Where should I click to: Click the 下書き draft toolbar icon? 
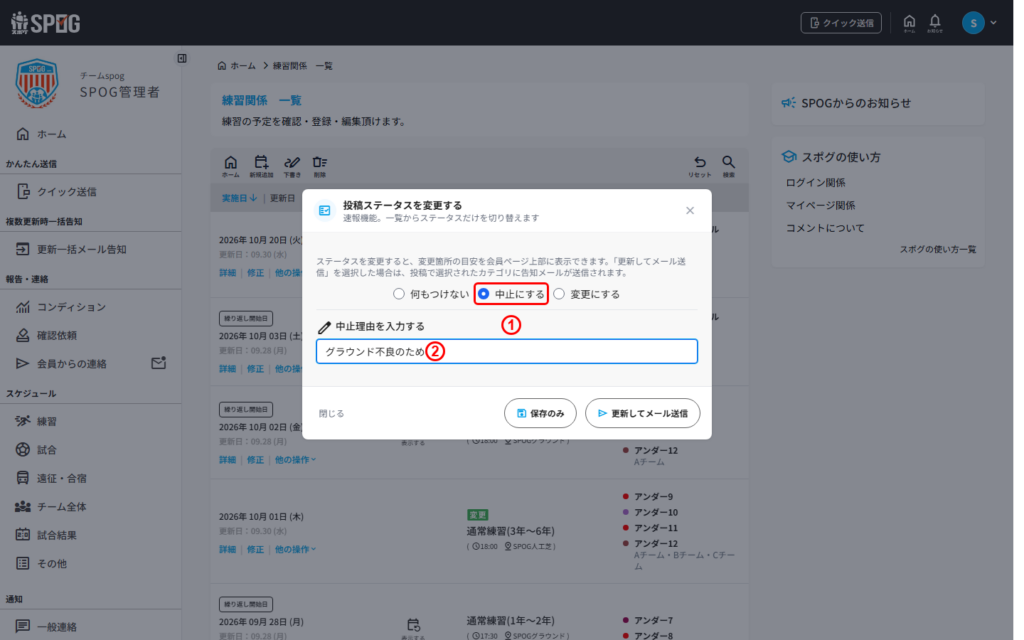click(x=292, y=166)
